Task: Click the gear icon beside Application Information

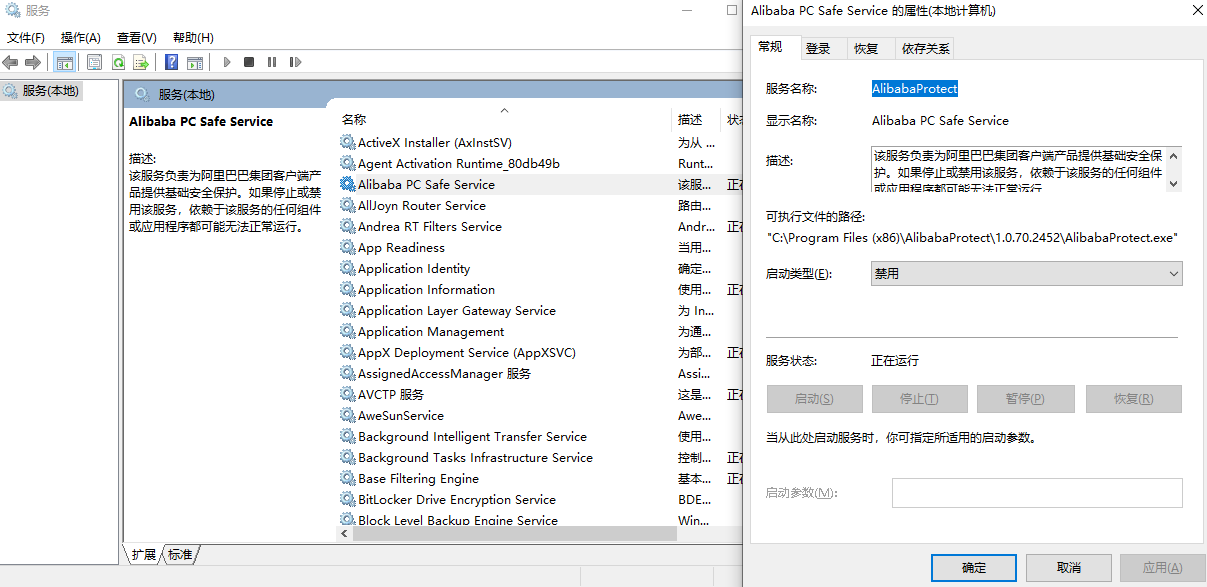Action: point(348,290)
